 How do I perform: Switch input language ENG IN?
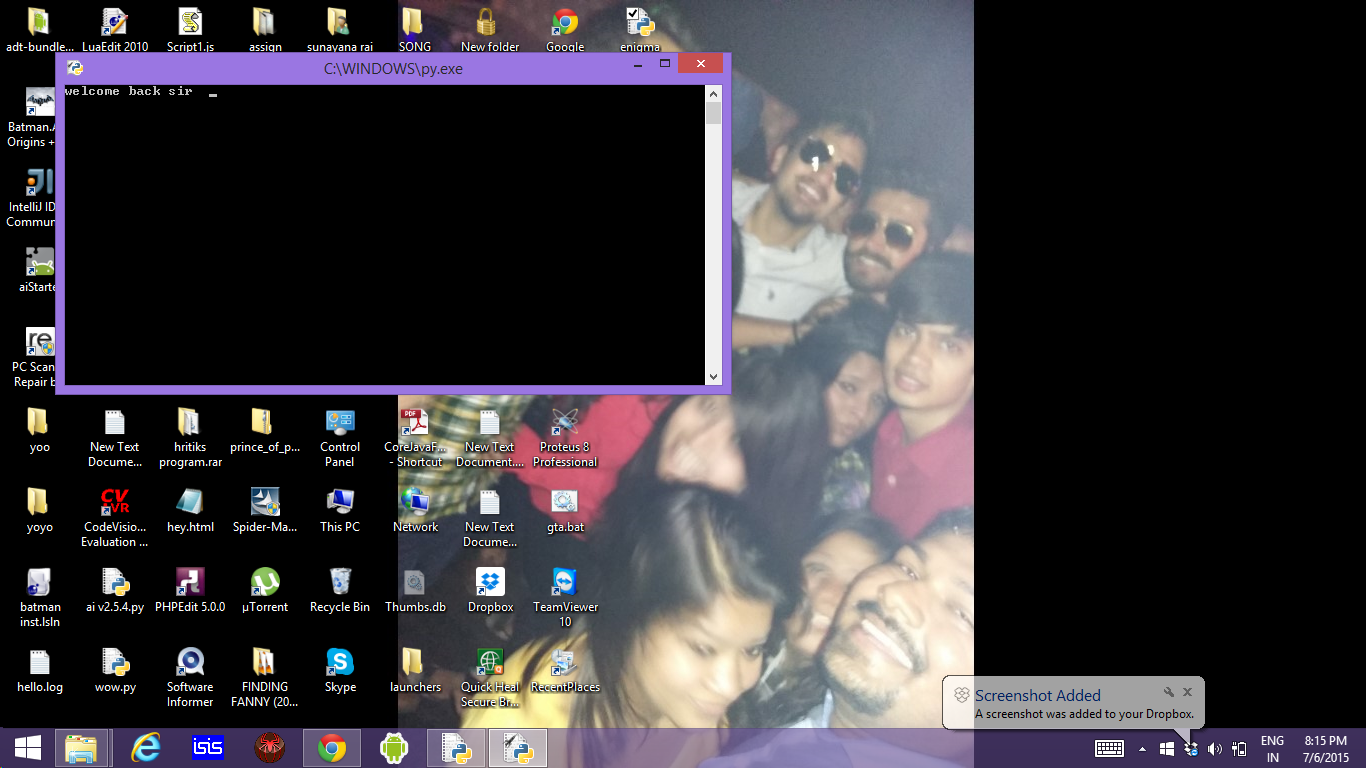coord(1272,749)
